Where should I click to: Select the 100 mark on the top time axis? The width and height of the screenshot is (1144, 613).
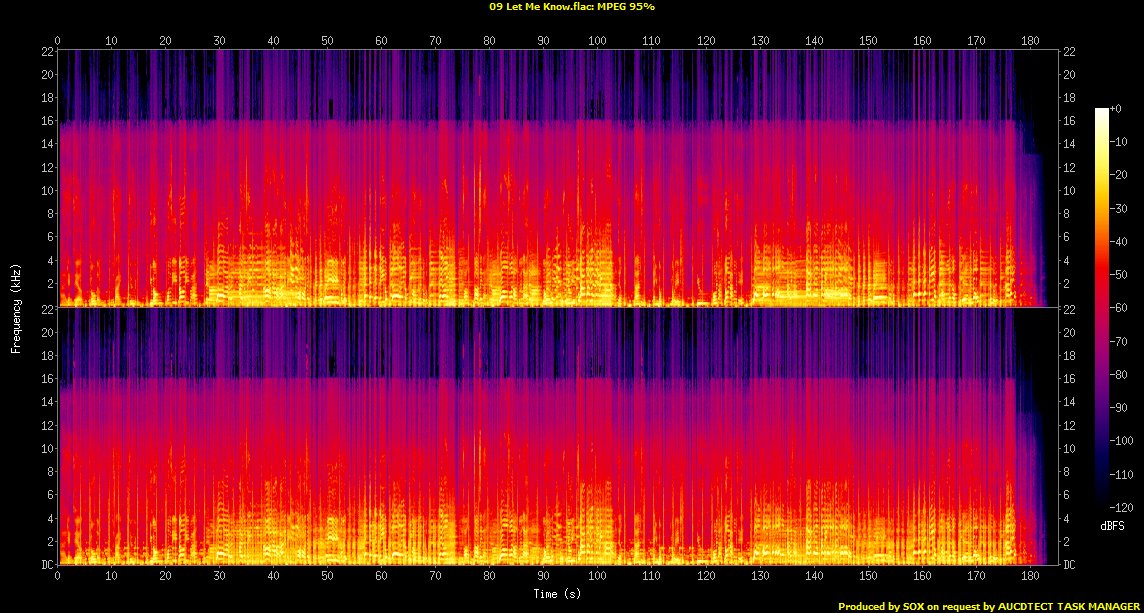click(x=597, y=41)
